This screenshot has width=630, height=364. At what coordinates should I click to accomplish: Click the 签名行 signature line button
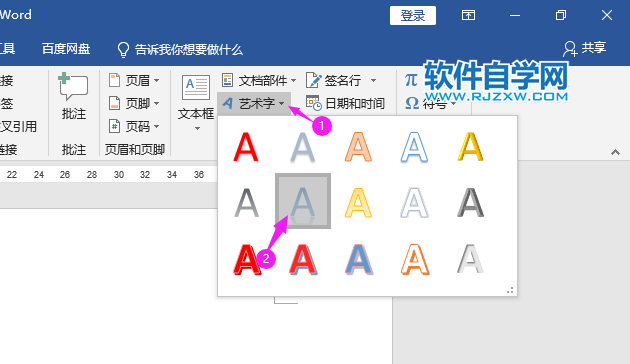click(334, 80)
